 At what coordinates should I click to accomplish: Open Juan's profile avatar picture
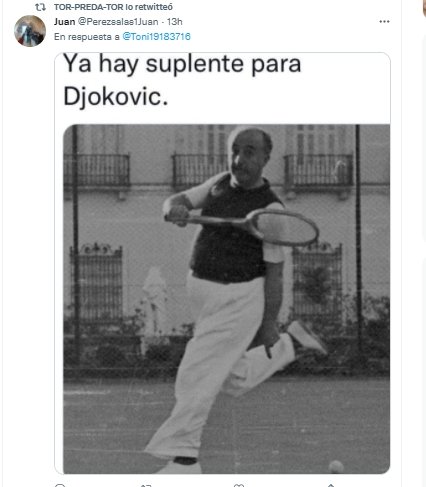coord(30,31)
